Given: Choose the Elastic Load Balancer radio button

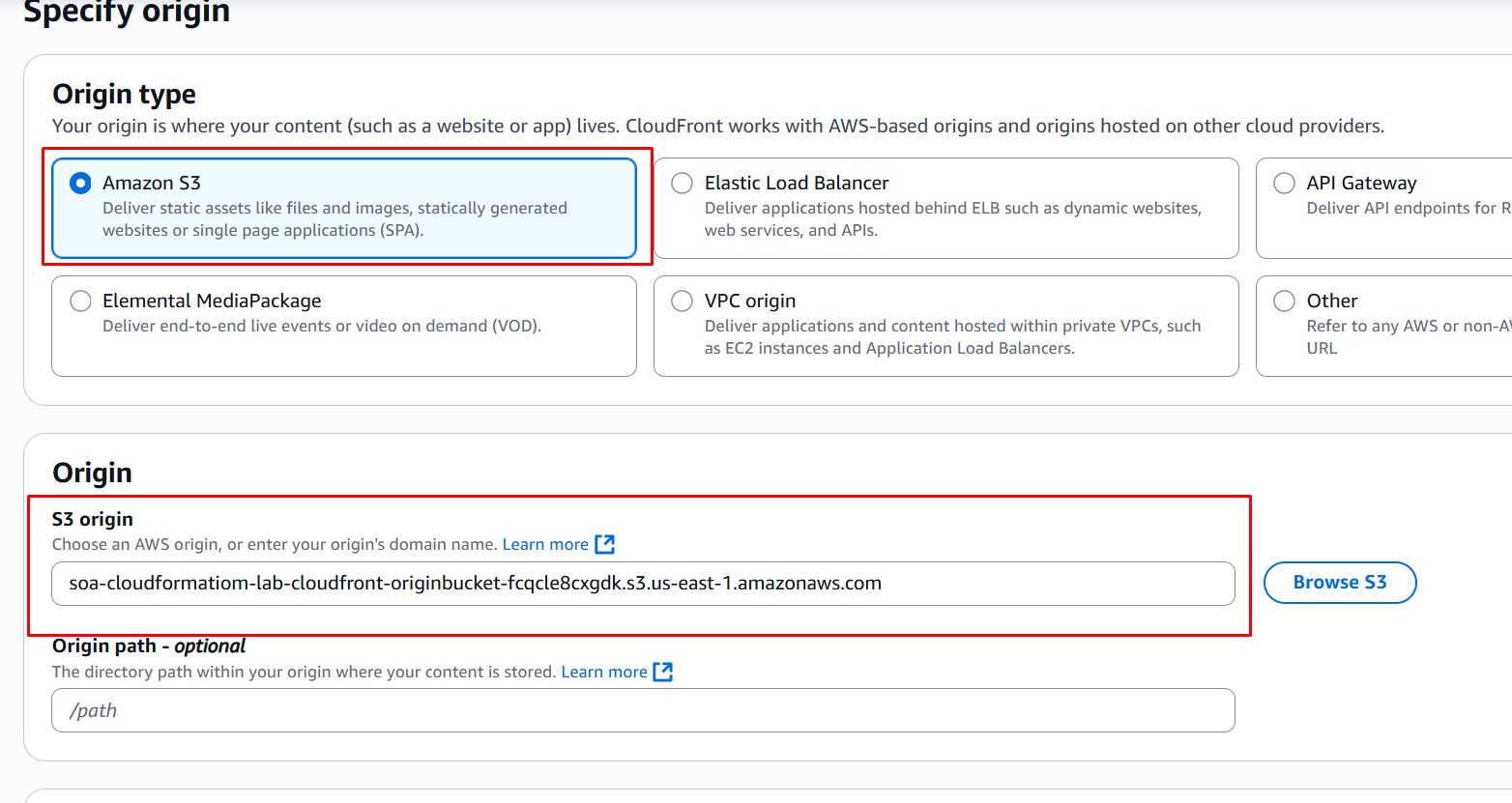Looking at the screenshot, I should [x=683, y=183].
